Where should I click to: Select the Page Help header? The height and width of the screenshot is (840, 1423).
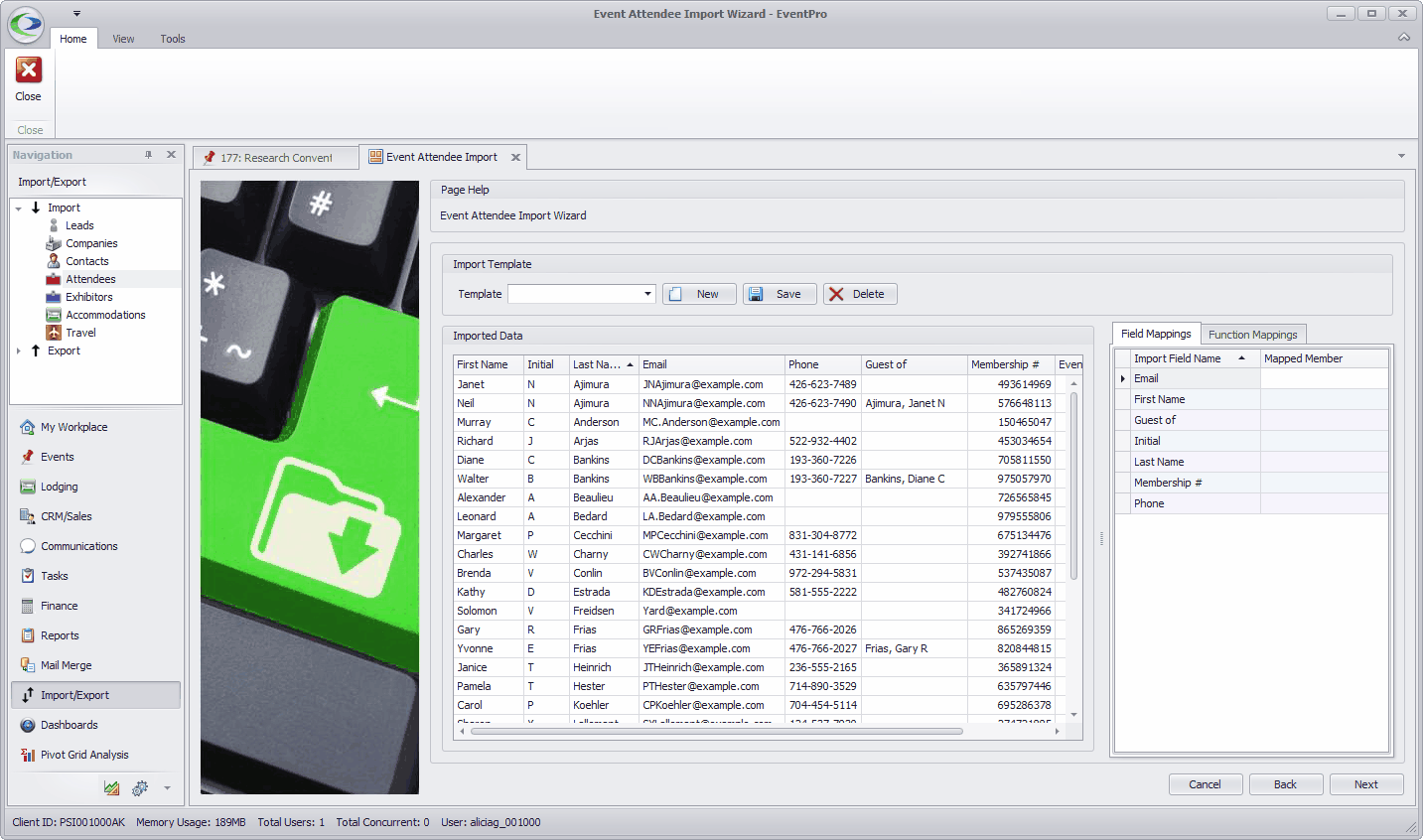[x=918, y=190]
